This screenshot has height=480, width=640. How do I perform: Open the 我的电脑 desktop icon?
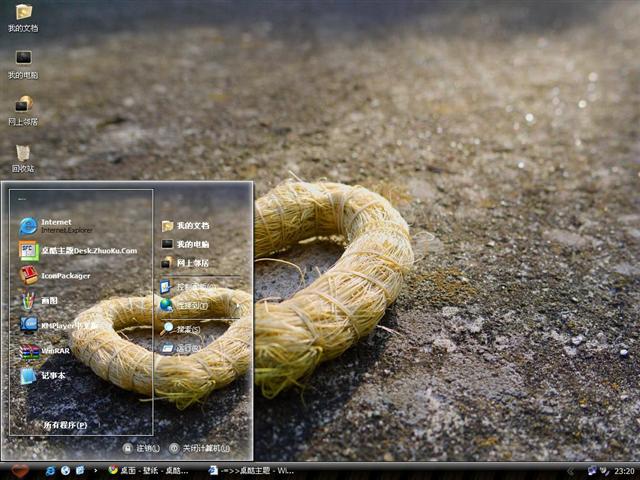coord(23,64)
